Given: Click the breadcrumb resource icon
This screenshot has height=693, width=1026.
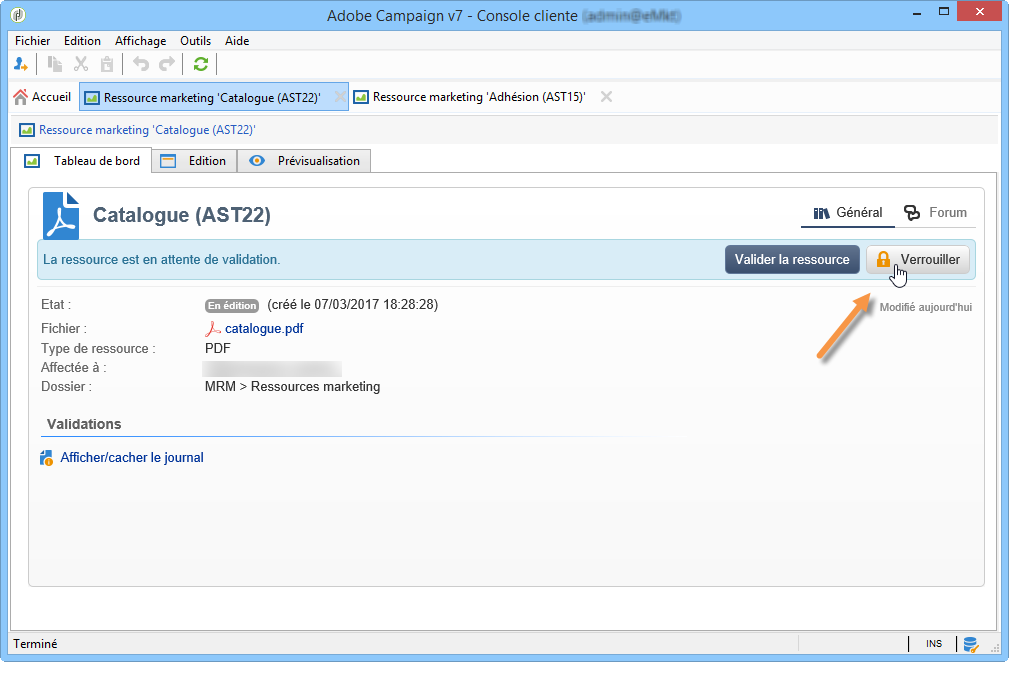Looking at the screenshot, I should (x=27, y=130).
